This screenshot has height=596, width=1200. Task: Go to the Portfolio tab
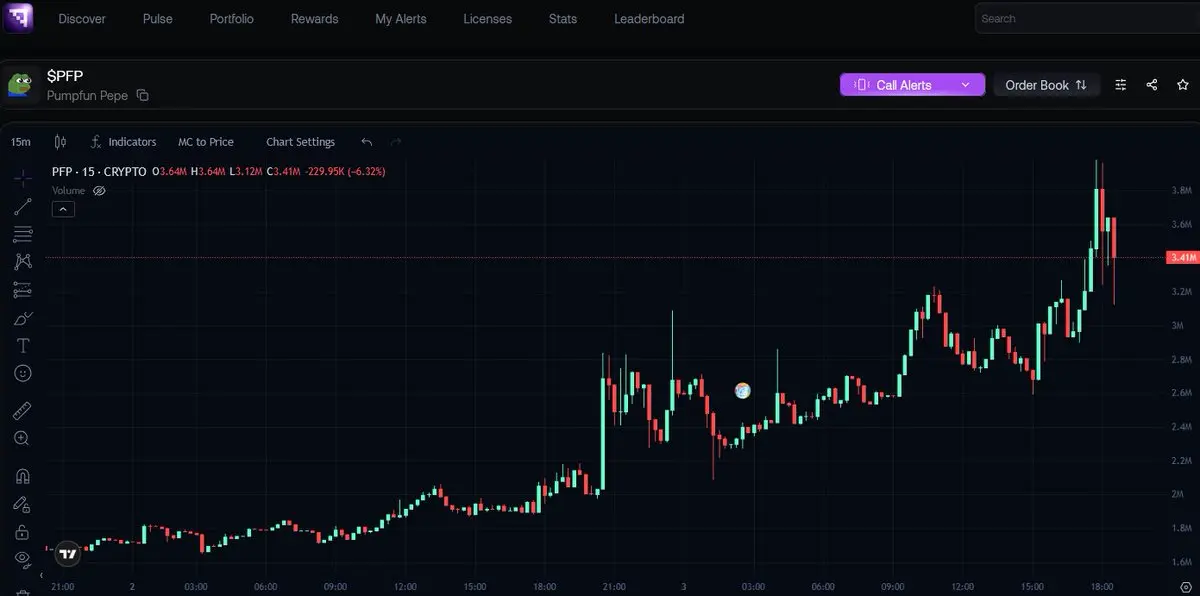pyautogui.click(x=232, y=19)
